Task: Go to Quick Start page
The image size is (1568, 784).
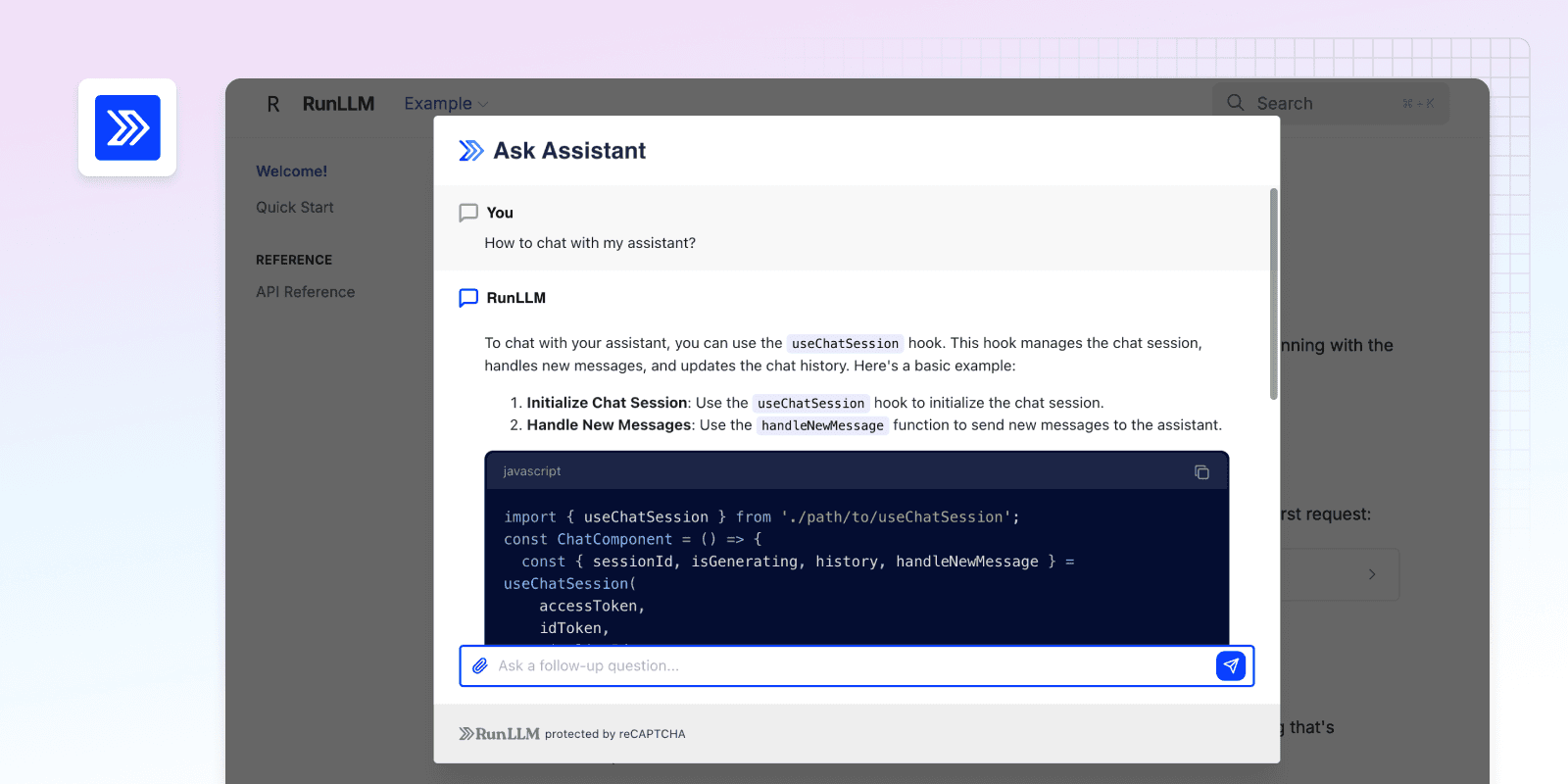Action: (x=295, y=208)
